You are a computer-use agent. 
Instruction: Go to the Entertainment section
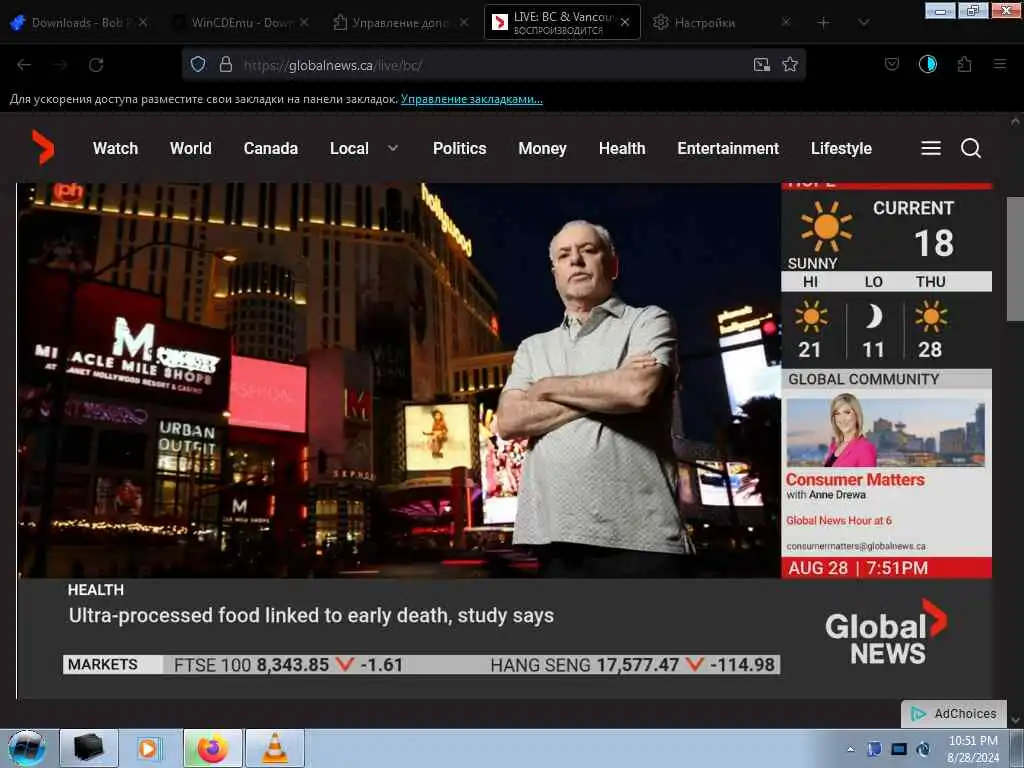(728, 148)
